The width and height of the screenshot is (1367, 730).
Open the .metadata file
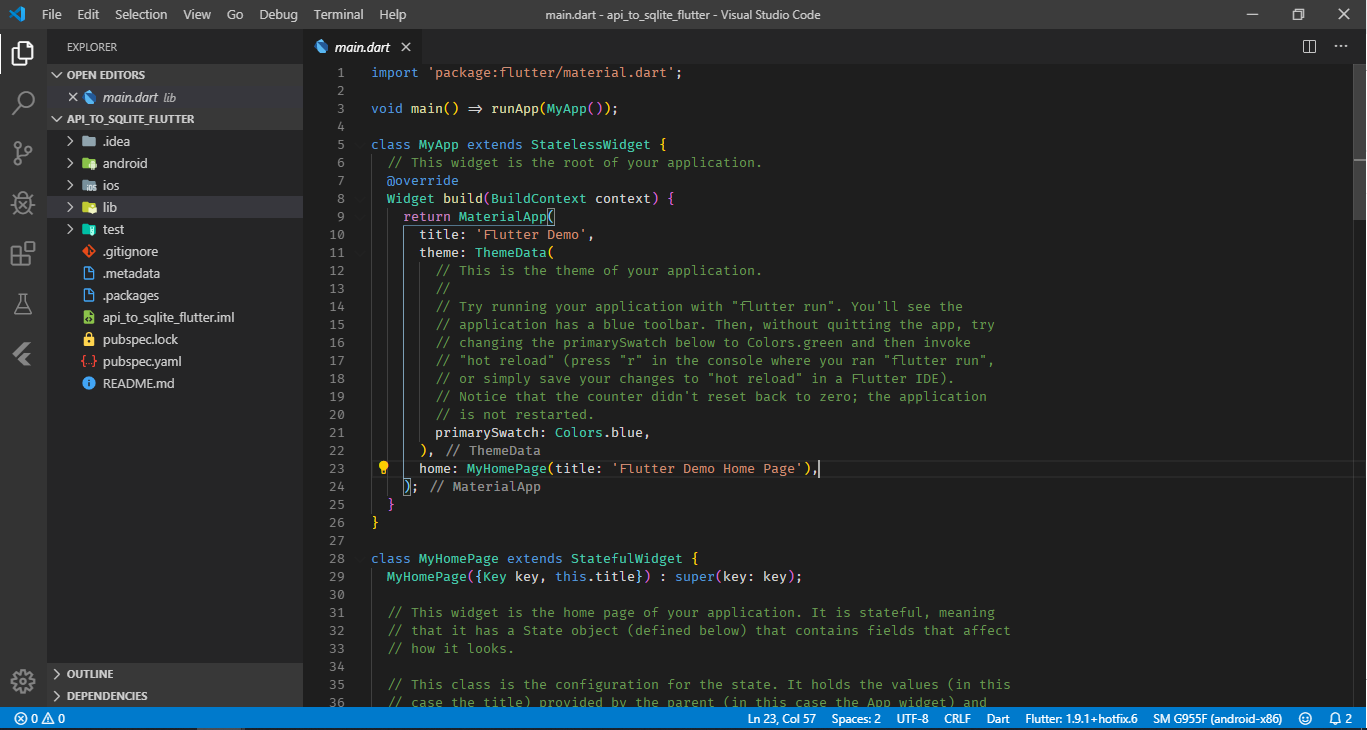(175, 273)
